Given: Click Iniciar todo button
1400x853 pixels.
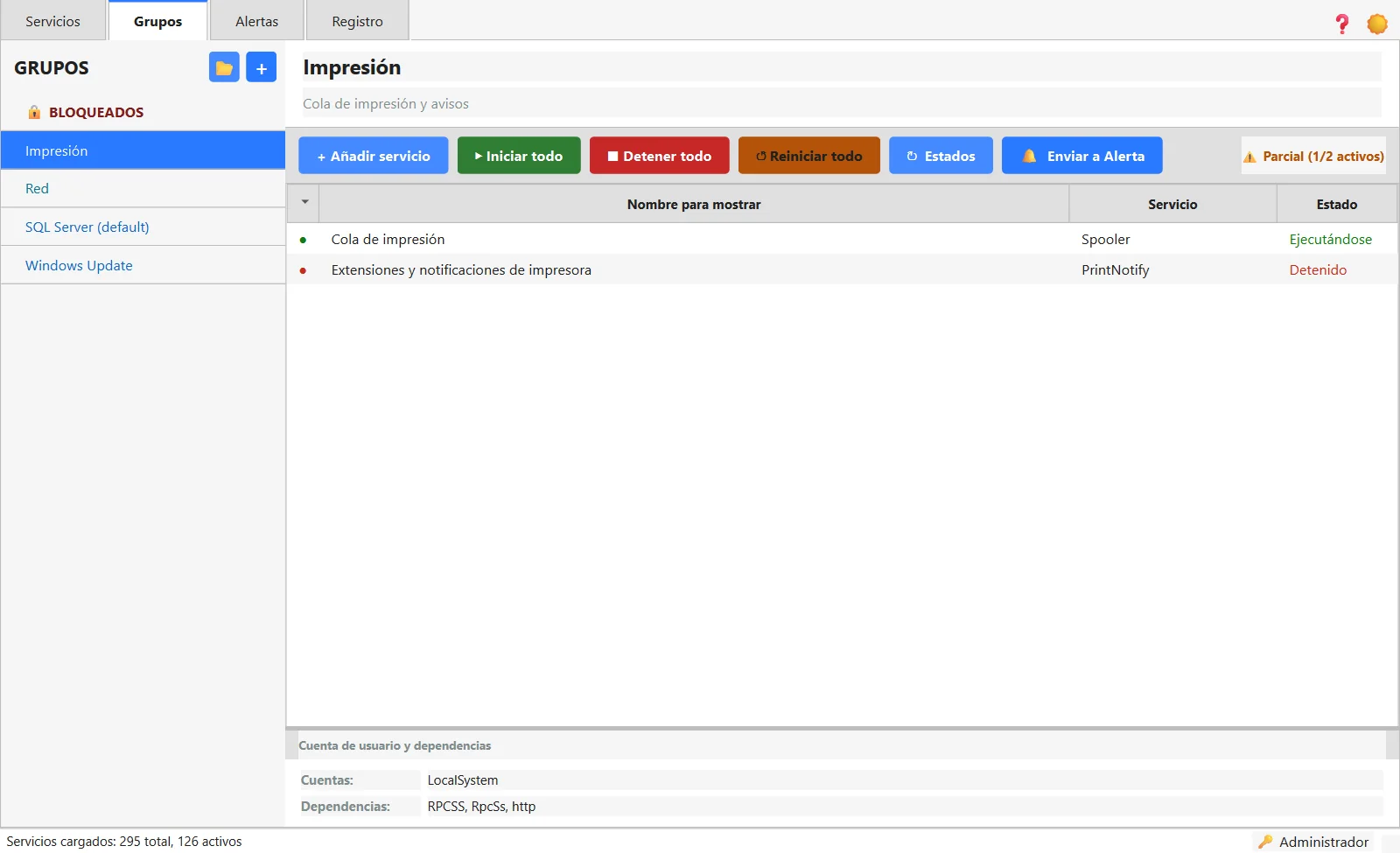Looking at the screenshot, I should [x=519, y=156].
